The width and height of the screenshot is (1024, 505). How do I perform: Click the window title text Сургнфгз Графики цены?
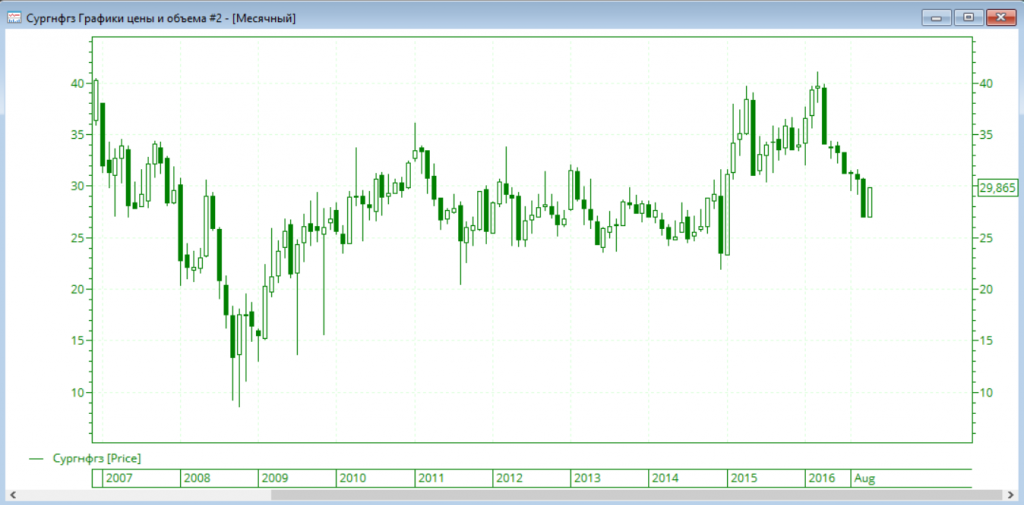pos(160,17)
